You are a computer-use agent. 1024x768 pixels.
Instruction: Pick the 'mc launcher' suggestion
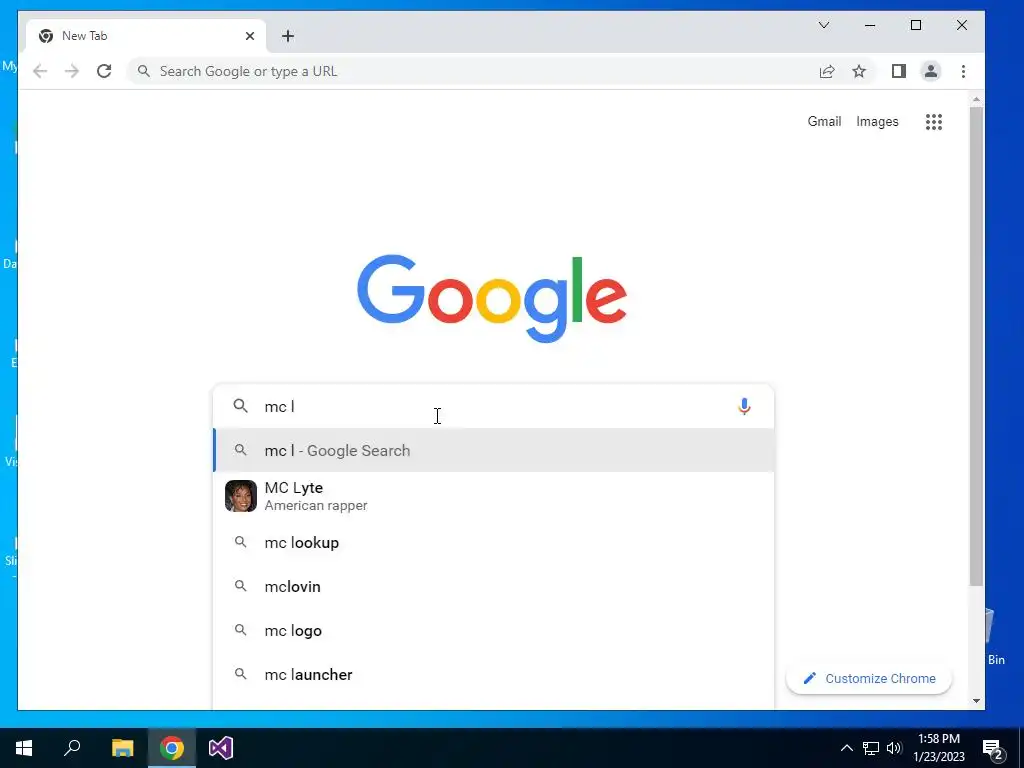[x=494, y=675]
